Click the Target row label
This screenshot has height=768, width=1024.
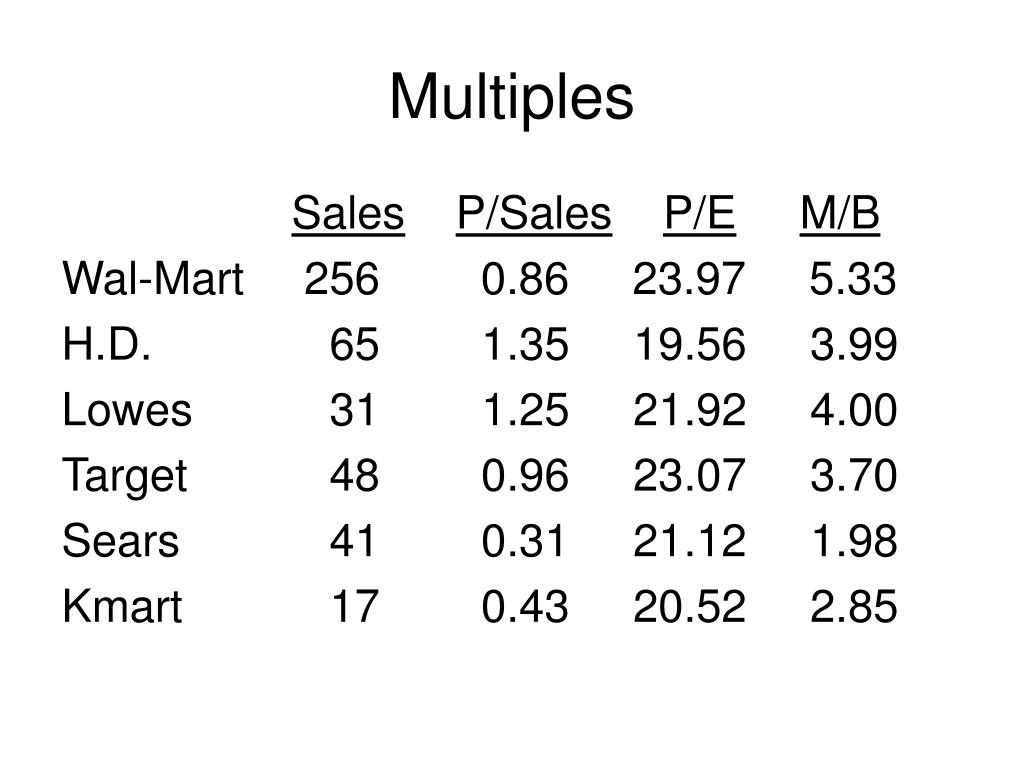[125, 477]
